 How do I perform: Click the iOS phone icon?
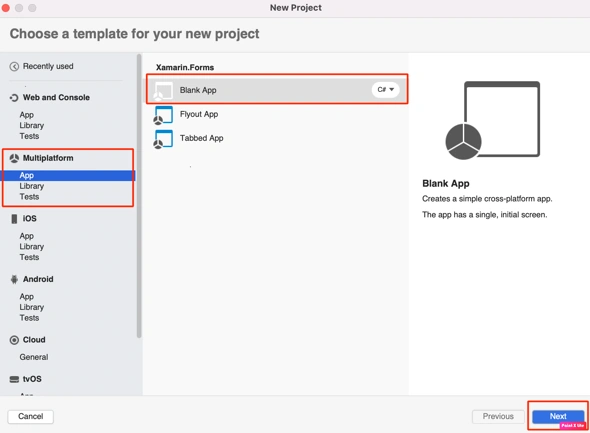pyautogui.click(x=14, y=219)
